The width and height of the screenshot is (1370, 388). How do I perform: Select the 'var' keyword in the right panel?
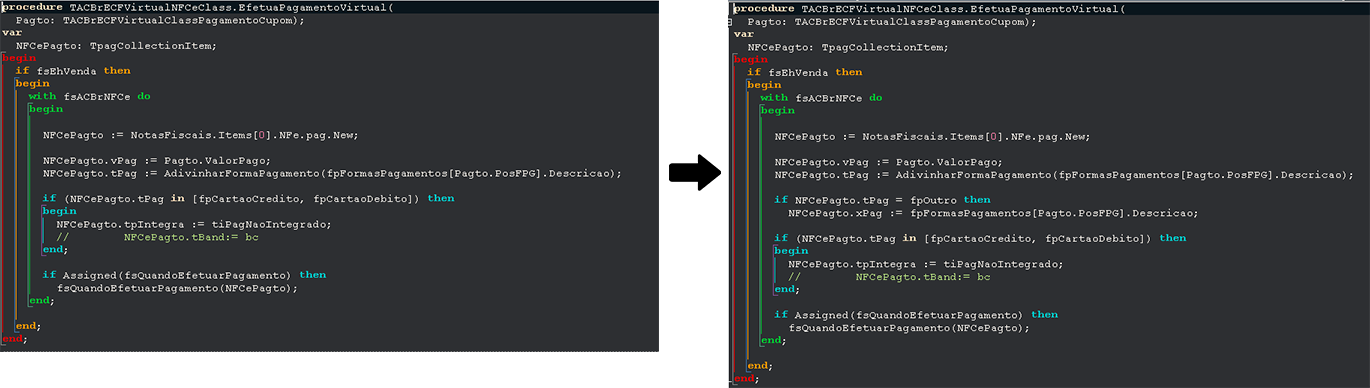point(744,34)
